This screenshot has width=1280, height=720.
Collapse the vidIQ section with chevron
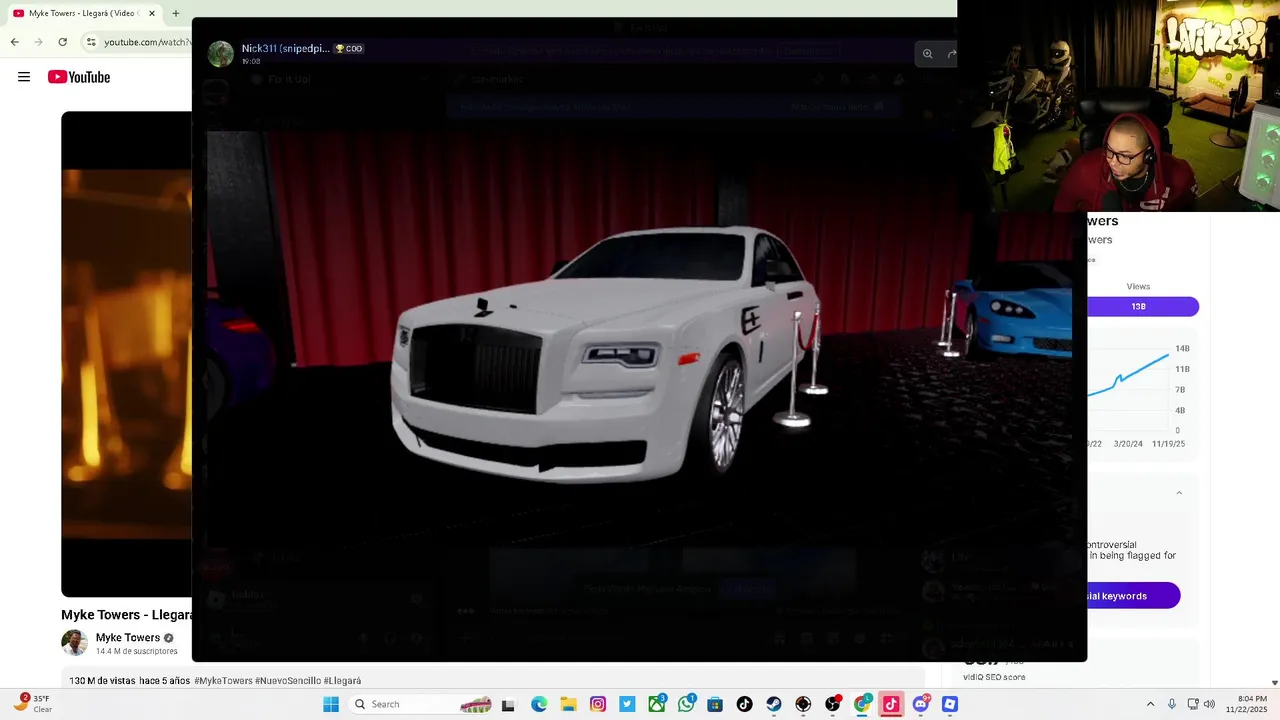[1179, 493]
